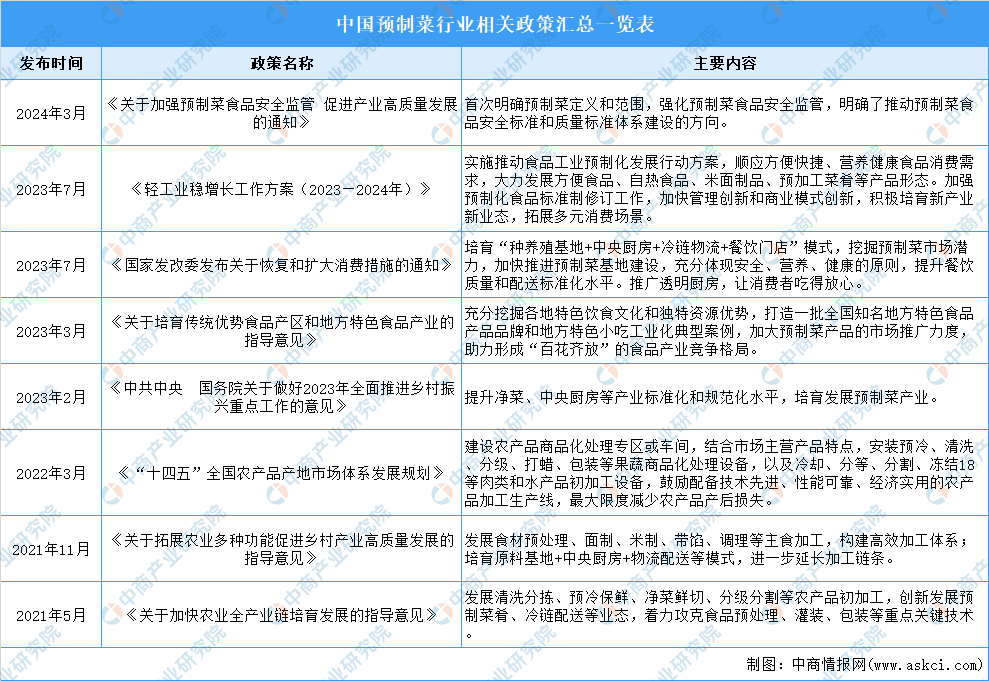This screenshot has width=989, height=681.
Task: Click the content starting 培育“种养殖基地+中央厨房
Action: pyautogui.click(x=719, y=265)
